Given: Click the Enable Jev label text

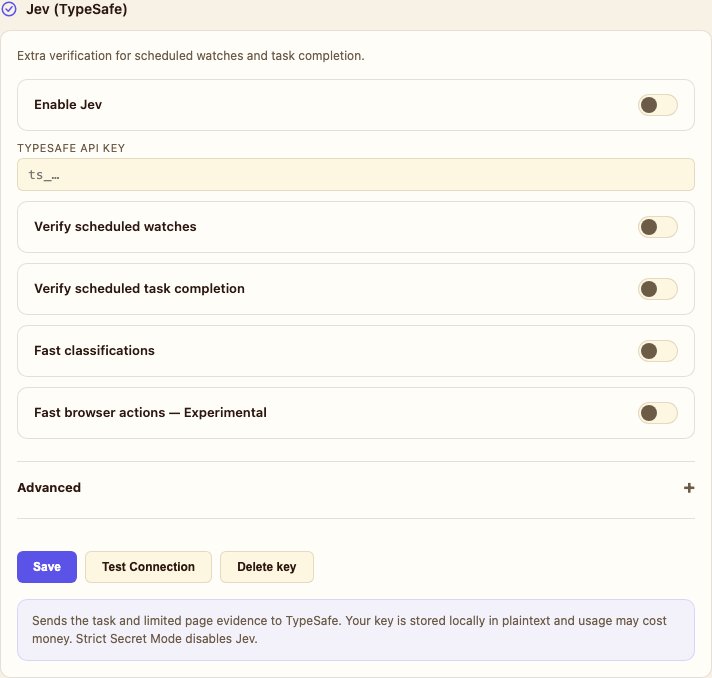Looking at the screenshot, I should [x=68, y=104].
